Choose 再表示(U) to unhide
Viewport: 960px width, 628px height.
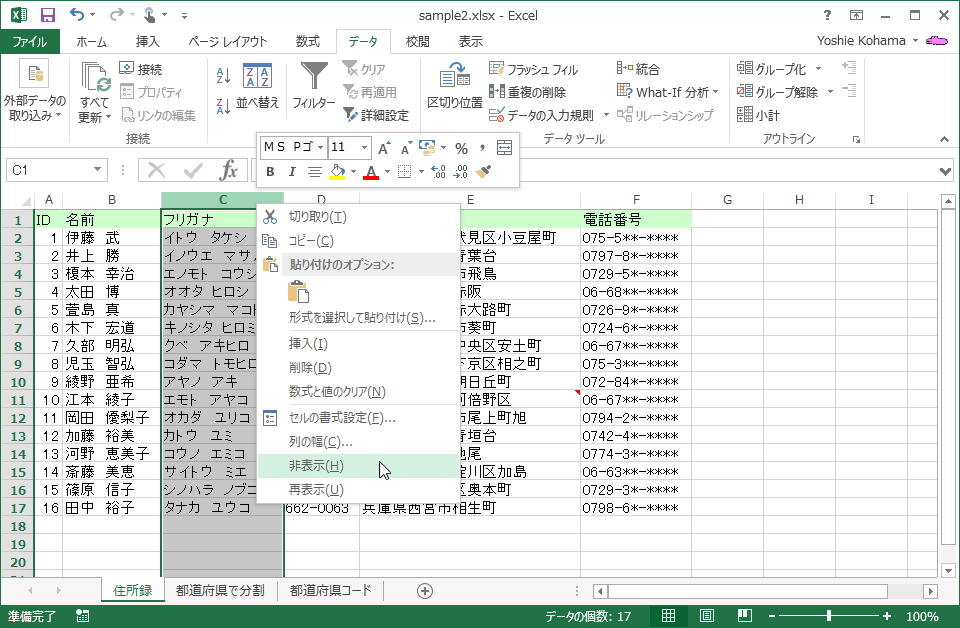(x=358, y=490)
